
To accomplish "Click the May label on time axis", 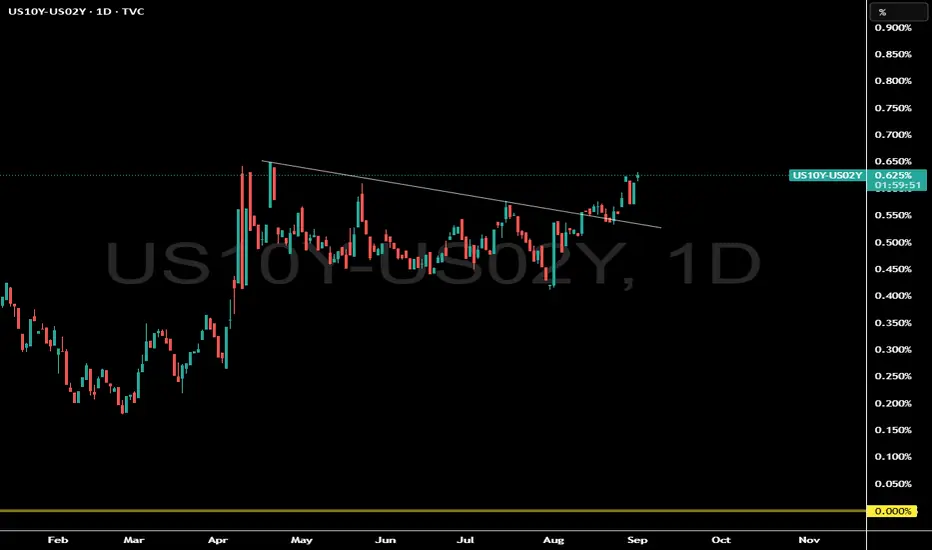I will (x=301, y=540).
